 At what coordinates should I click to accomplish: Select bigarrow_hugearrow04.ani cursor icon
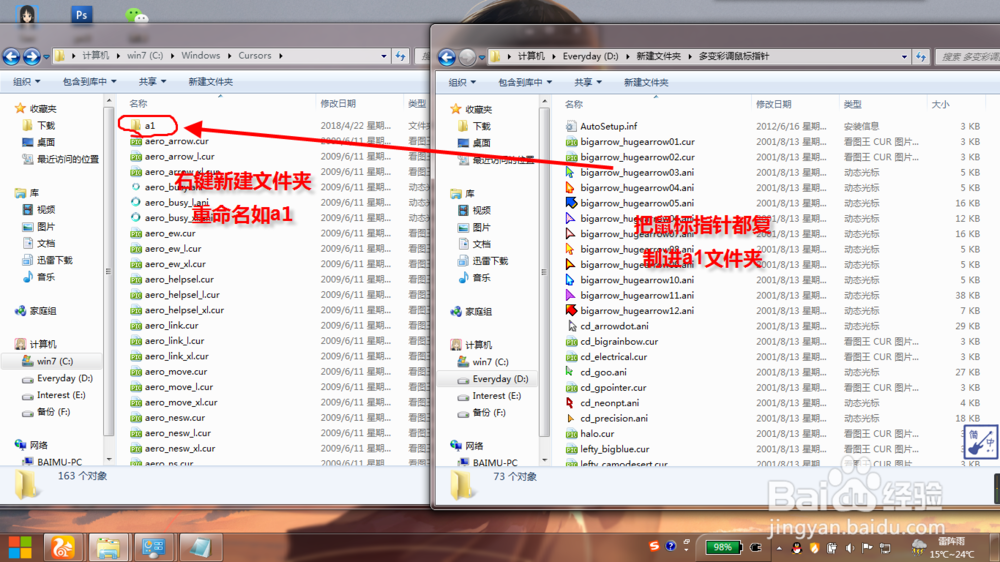tap(570, 188)
